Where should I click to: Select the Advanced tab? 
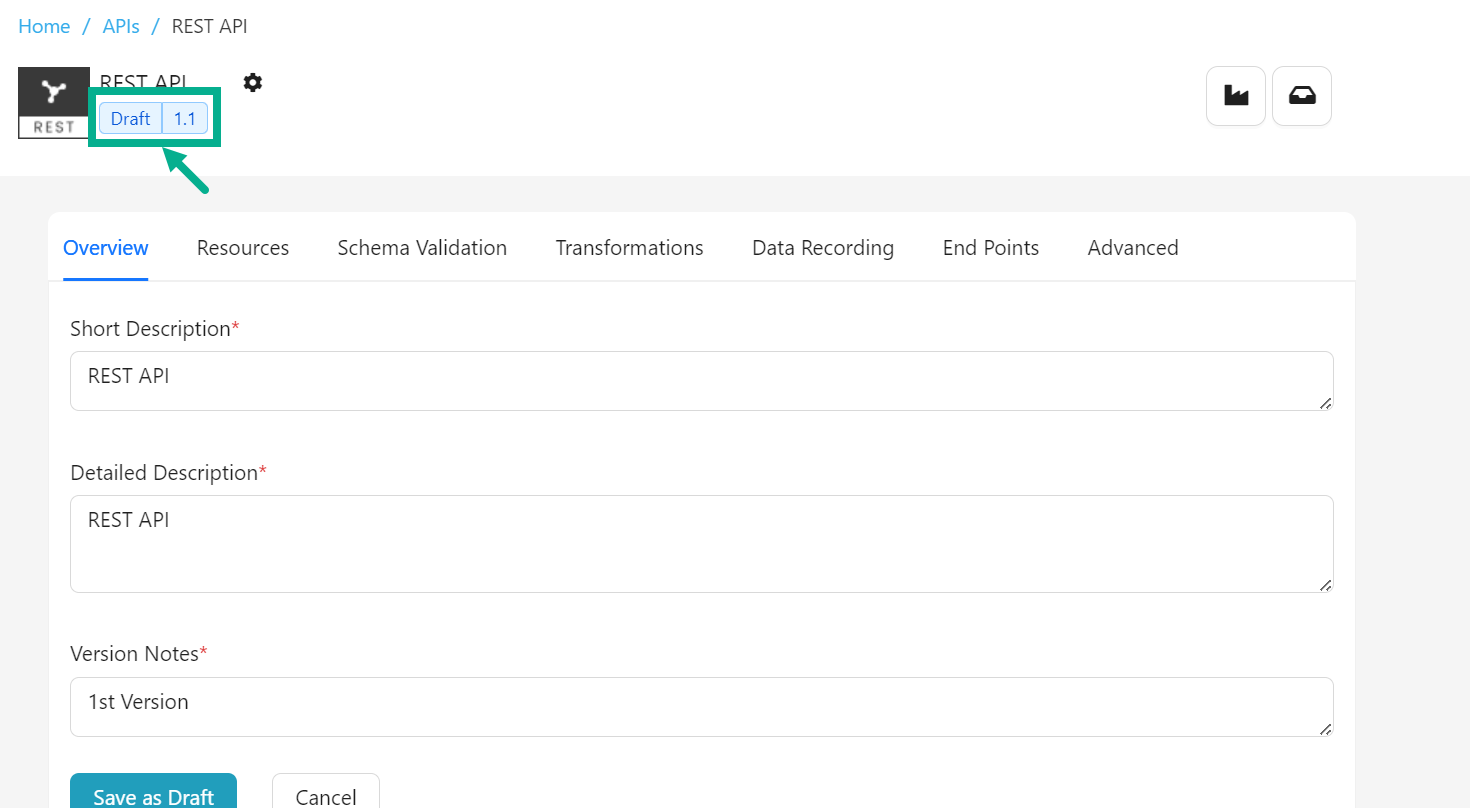[1133, 248]
